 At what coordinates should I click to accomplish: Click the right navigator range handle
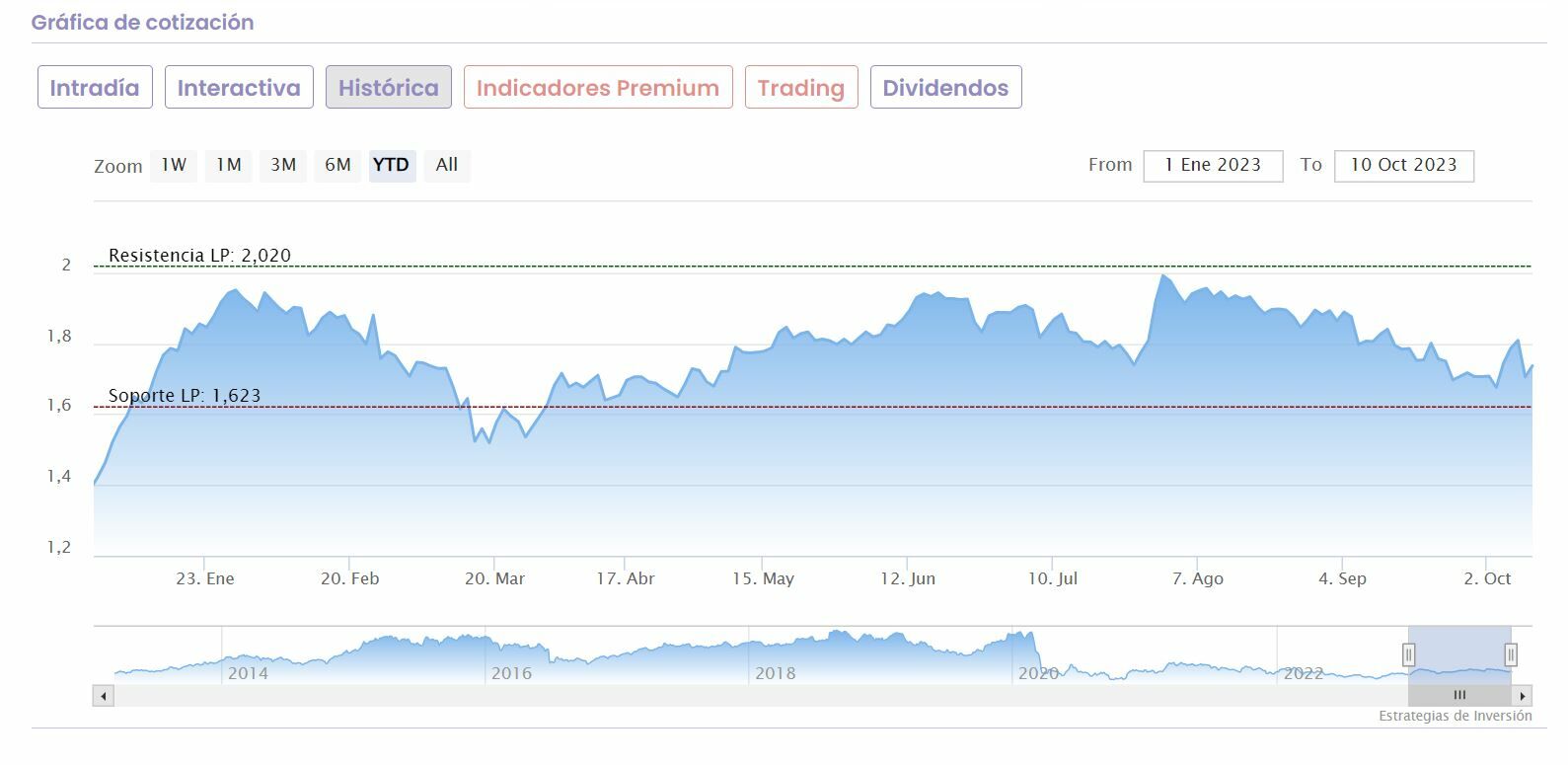coord(1511,654)
